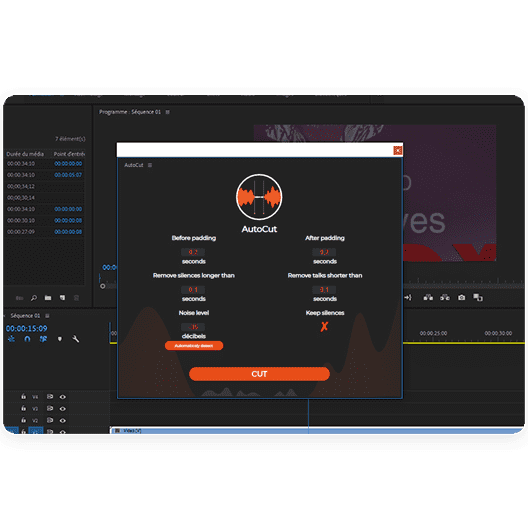This screenshot has height=528, width=528.
Task: Export a frame with the camera icon
Action: click(x=461, y=297)
